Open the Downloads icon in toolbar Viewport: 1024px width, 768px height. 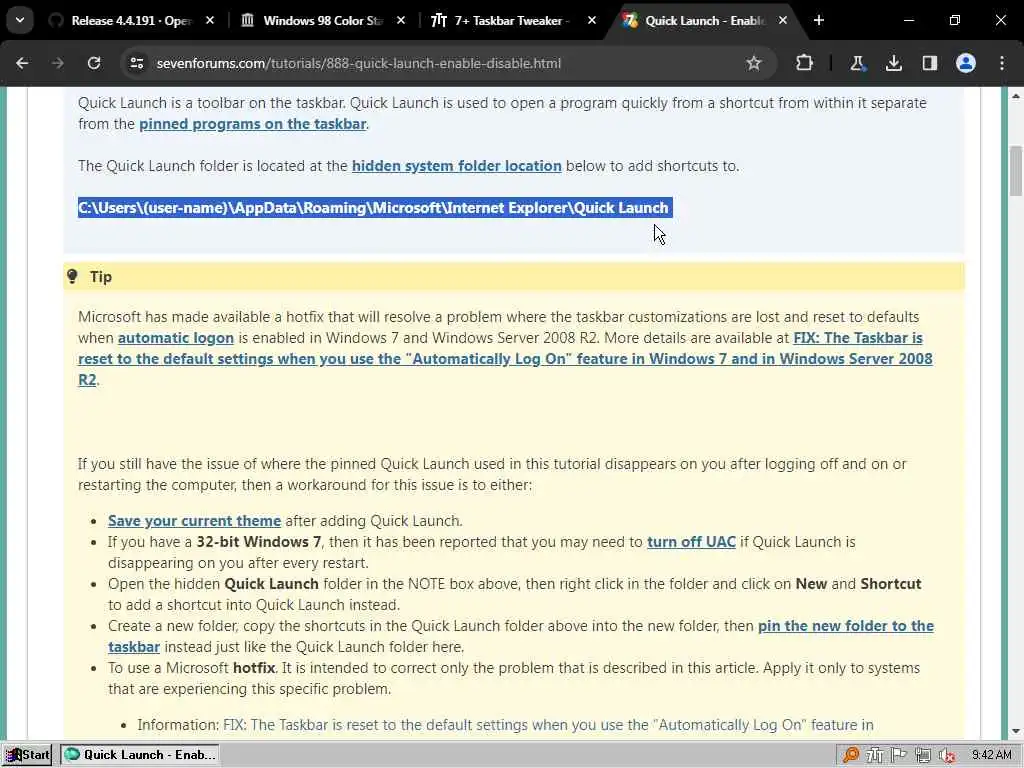tap(893, 63)
